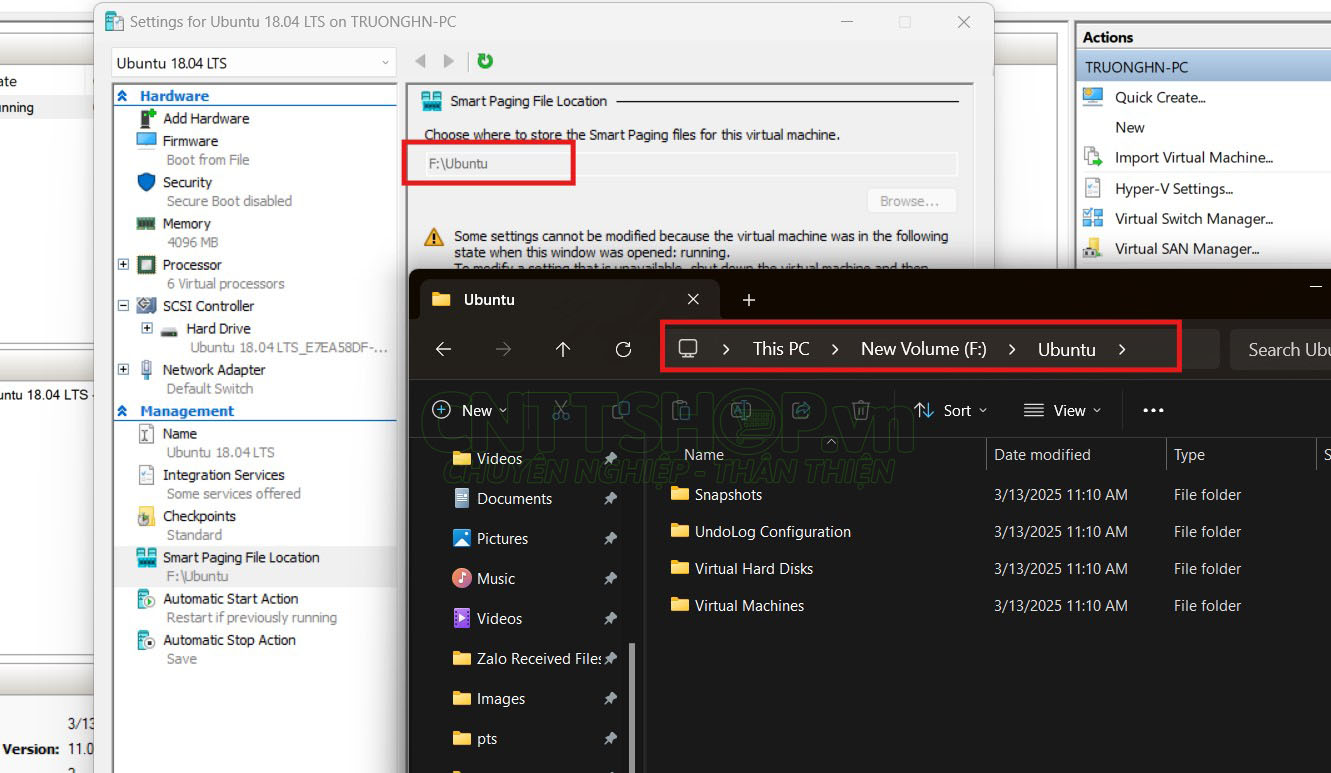Select the Name management item

point(180,433)
